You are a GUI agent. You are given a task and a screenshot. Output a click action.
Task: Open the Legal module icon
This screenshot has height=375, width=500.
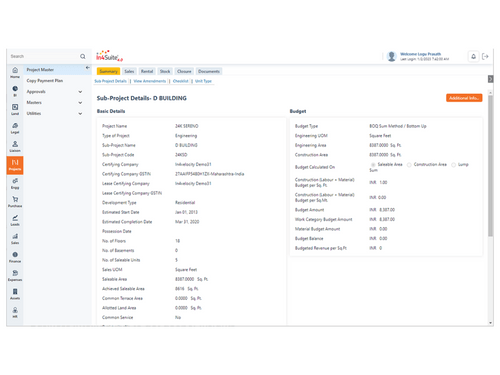coord(15,128)
